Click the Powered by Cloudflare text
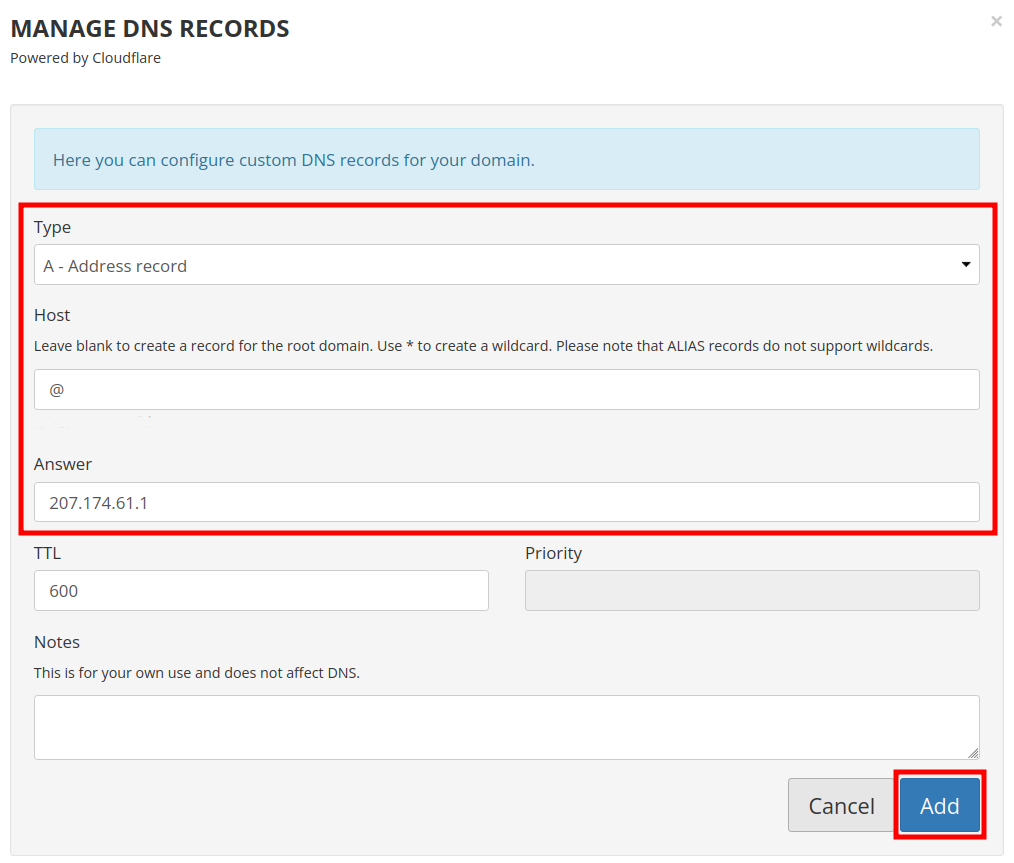Screen dimensions: 1014x863 [86, 58]
